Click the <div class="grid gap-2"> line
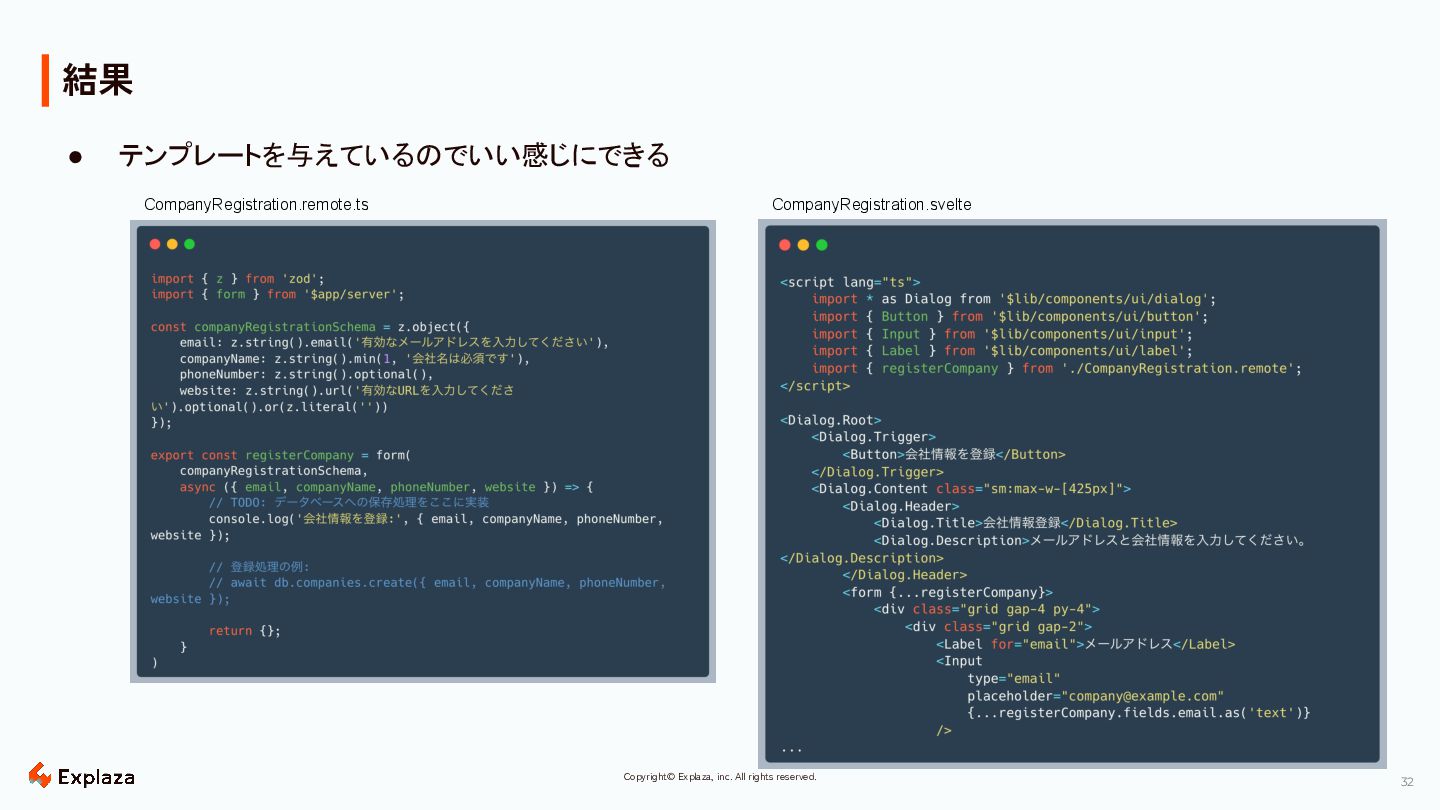Screen dimensions: 1440x810 [x=998, y=627]
